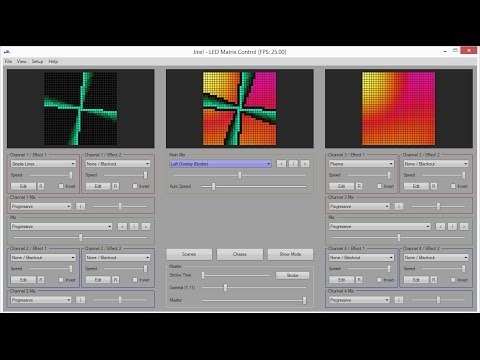This screenshot has width=480, height=360.
Task: Open the Help menu
Action: tap(53, 61)
